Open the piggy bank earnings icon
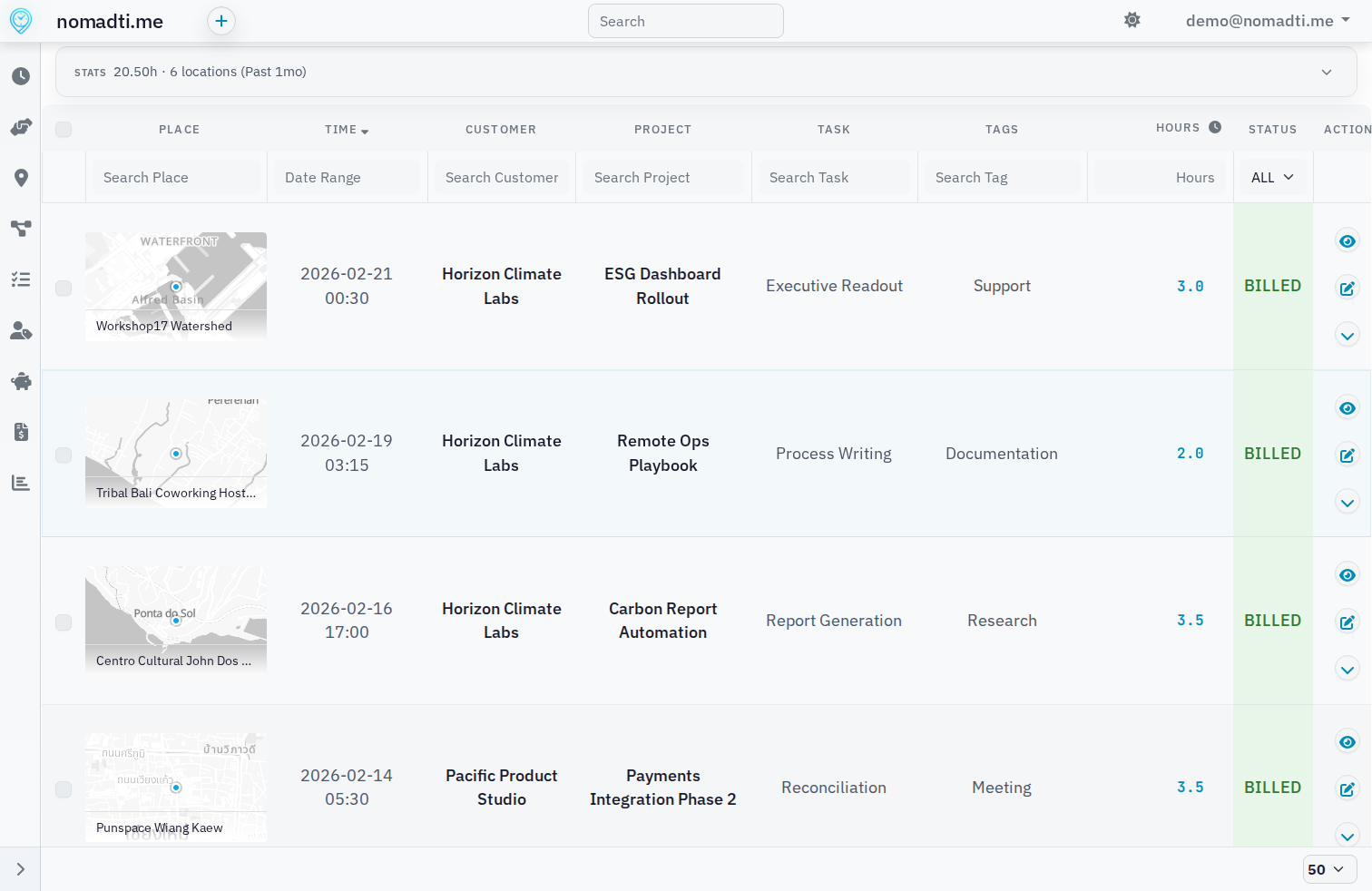Screen dimensions: 1372x891 pos(20,381)
